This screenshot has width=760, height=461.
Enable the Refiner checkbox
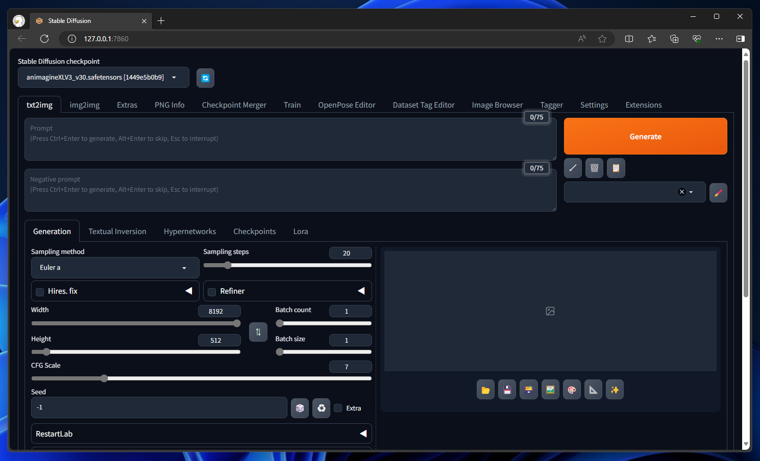coord(212,292)
